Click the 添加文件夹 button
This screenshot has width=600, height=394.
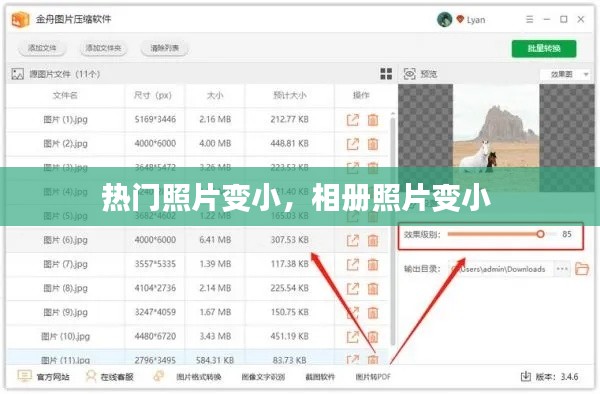[x=103, y=48]
